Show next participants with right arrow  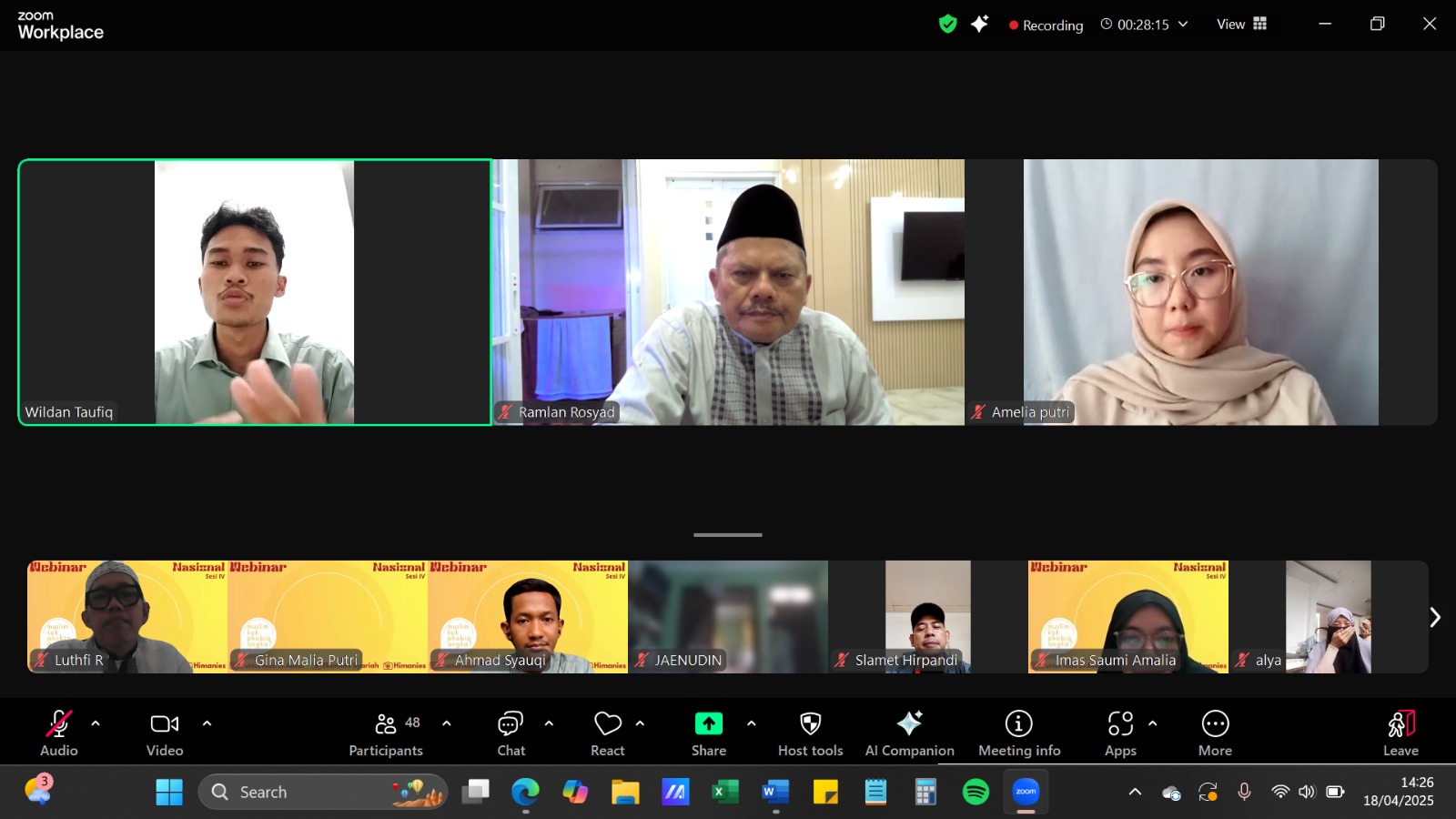coord(1434,618)
